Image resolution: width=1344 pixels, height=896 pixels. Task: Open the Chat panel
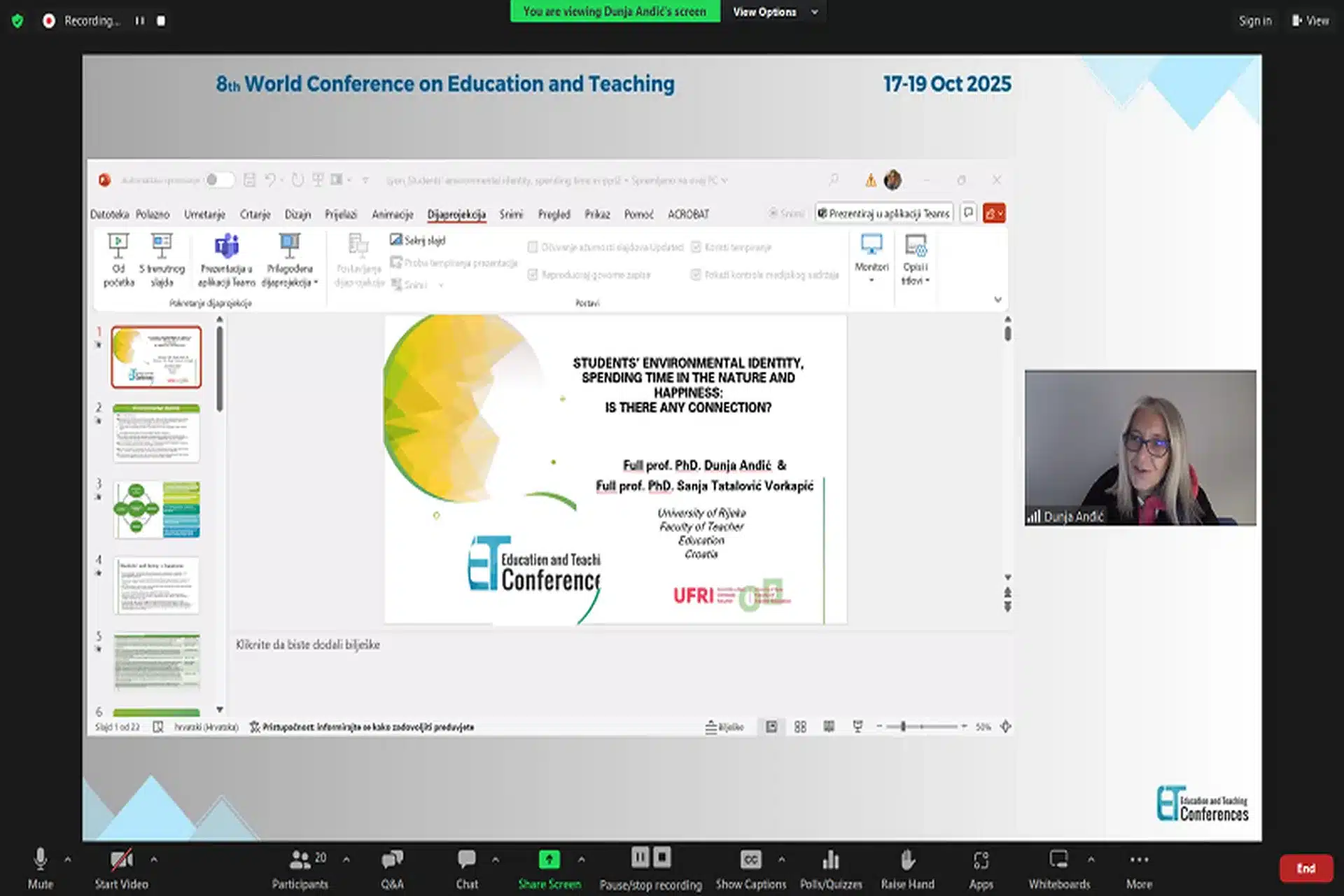466,860
